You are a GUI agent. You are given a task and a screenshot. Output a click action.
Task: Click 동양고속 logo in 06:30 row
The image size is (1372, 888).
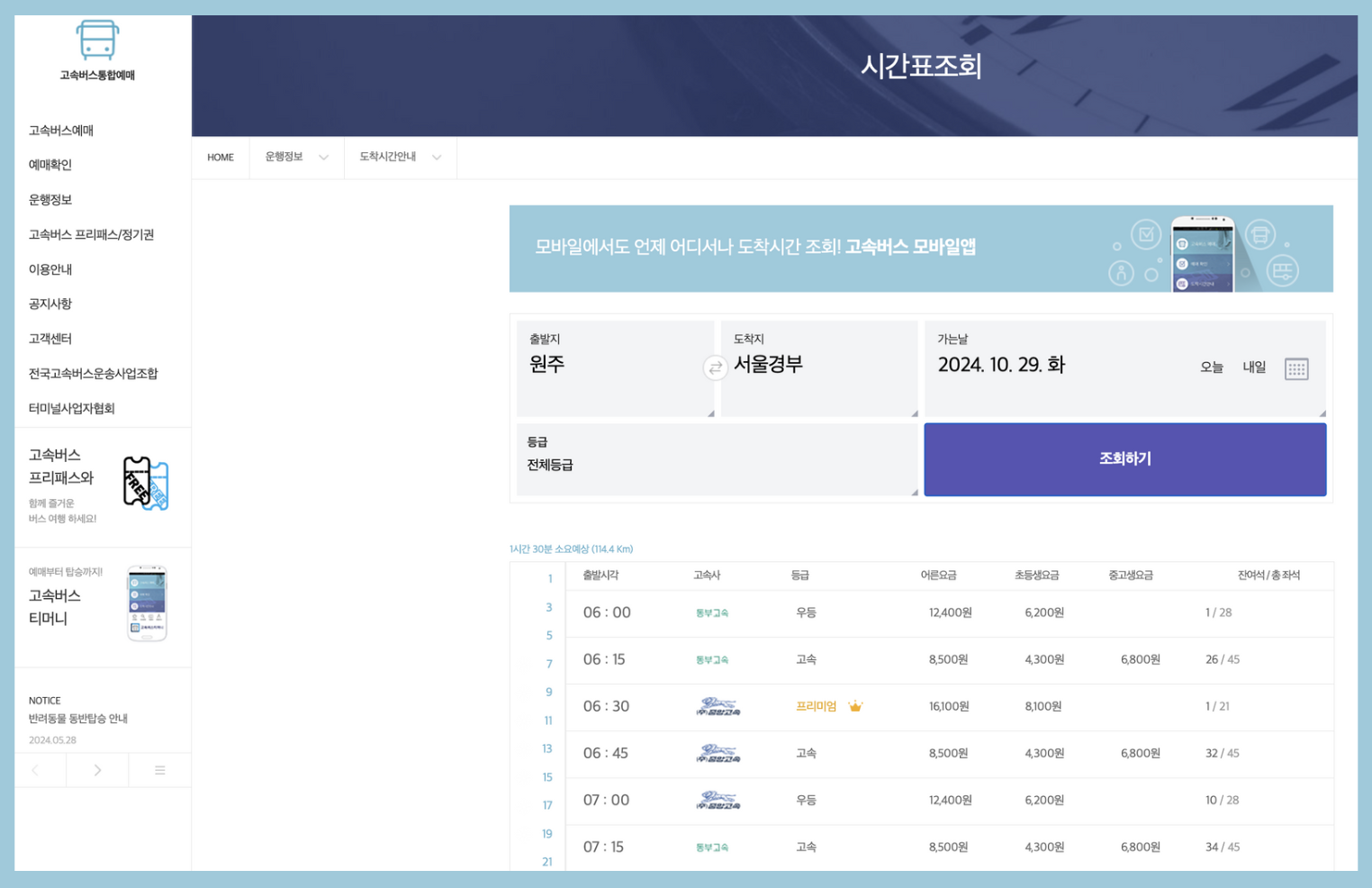718,706
